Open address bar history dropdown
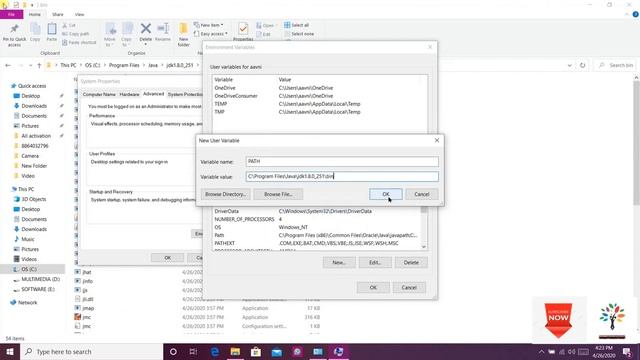The height and width of the screenshot is (360, 640). pyautogui.click(x=569, y=65)
